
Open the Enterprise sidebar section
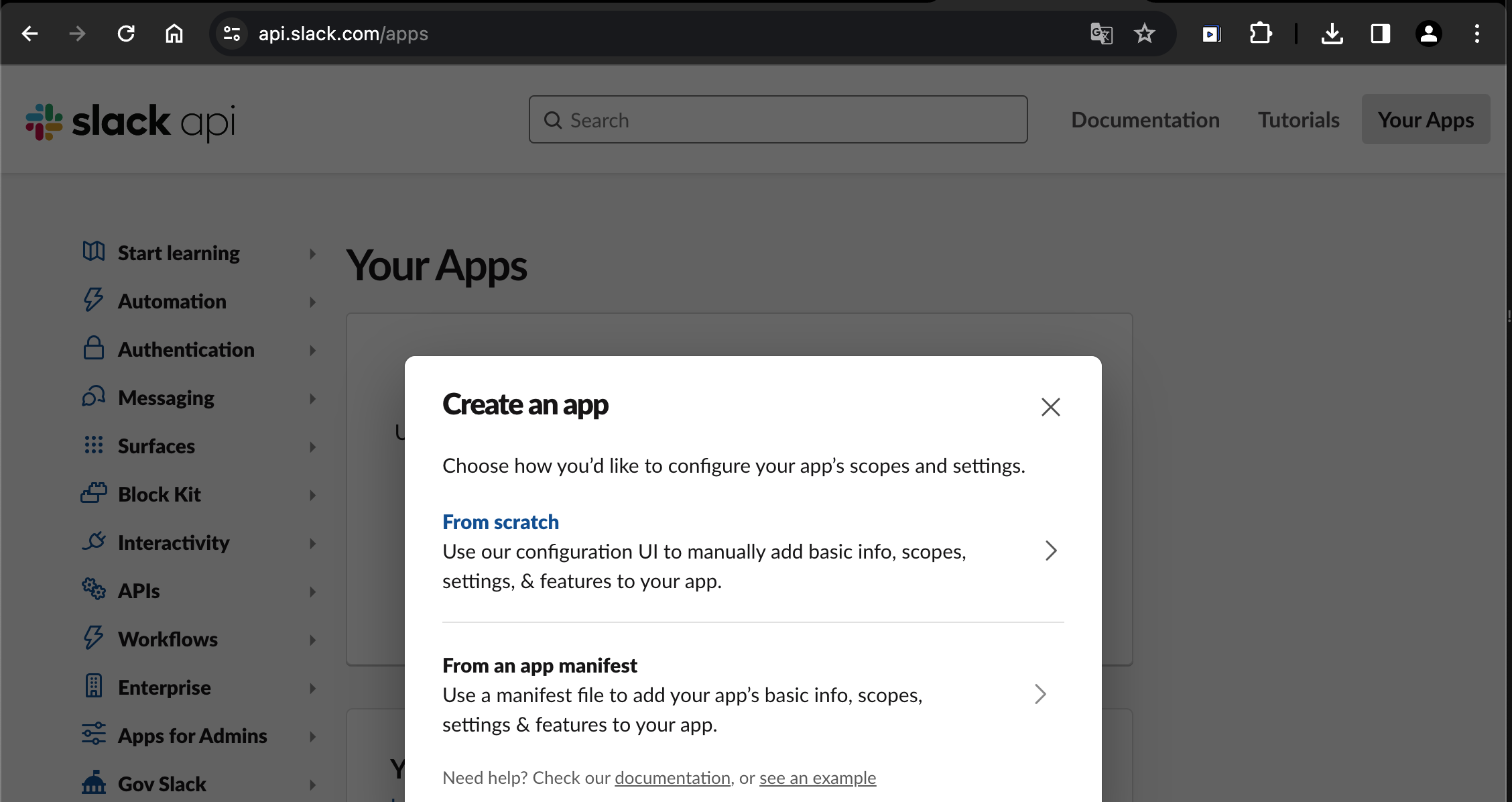pos(199,688)
